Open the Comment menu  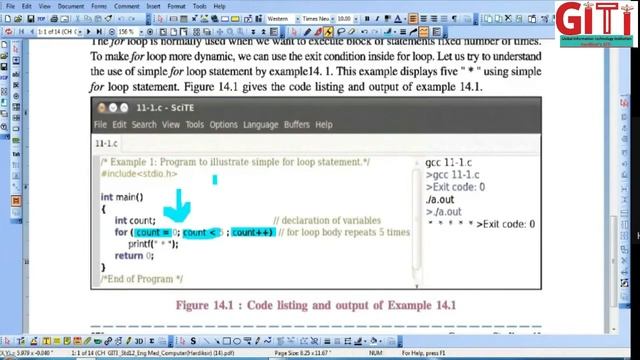click(127, 6)
